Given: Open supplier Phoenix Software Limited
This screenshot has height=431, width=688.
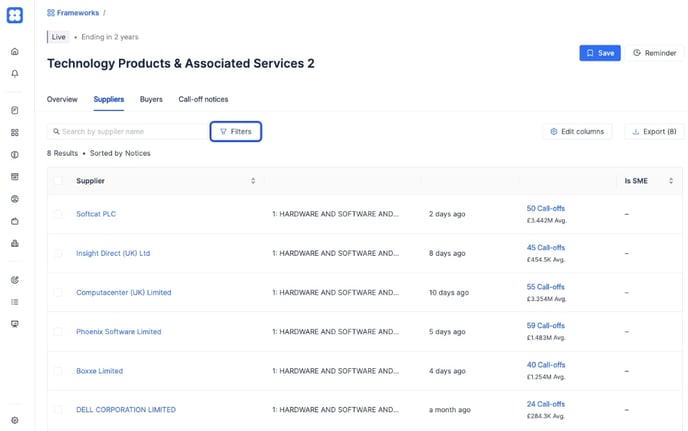Looking at the screenshot, I should click(x=119, y=331).
